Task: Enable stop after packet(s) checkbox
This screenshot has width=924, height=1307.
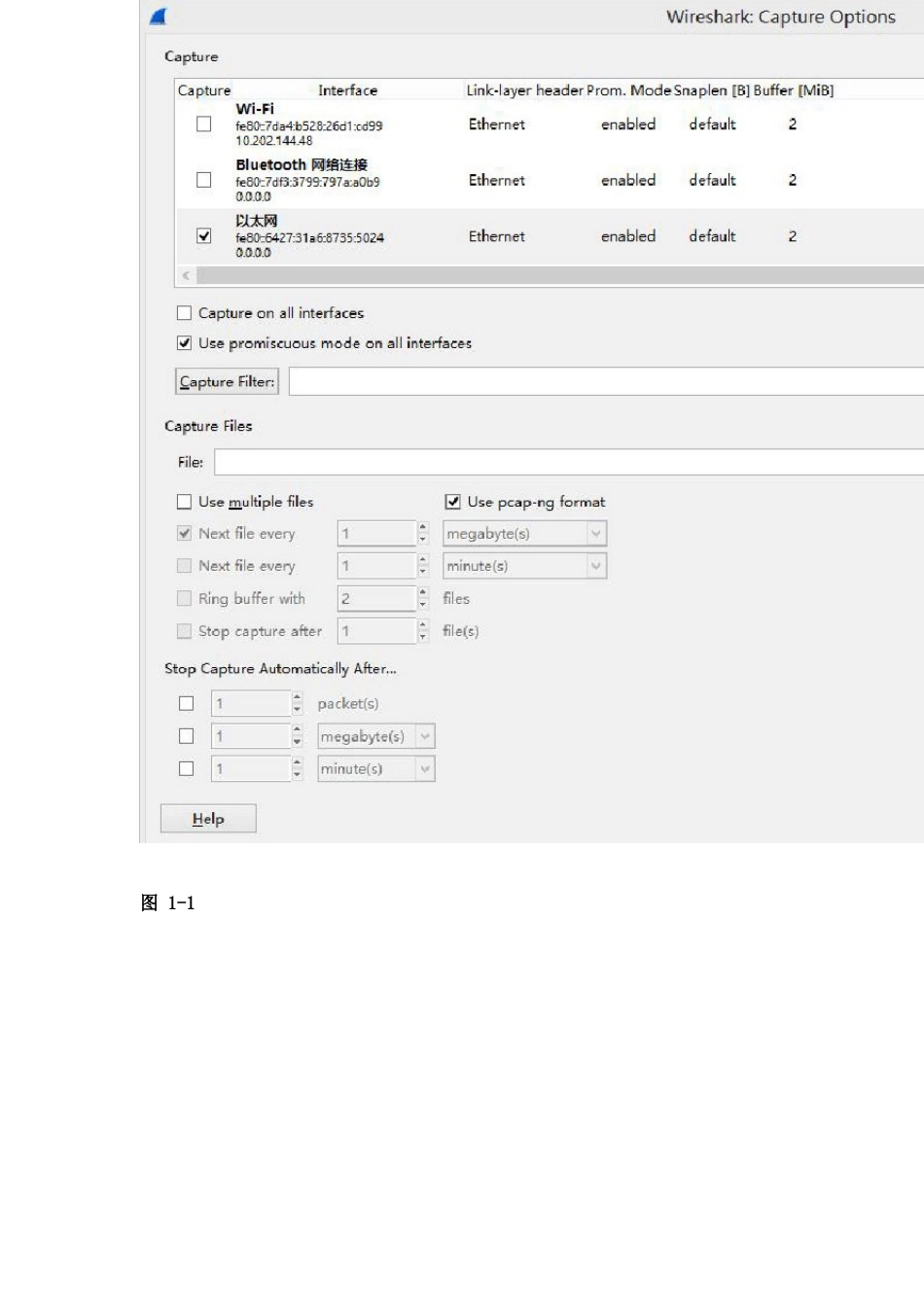Action: click(187, 703)
